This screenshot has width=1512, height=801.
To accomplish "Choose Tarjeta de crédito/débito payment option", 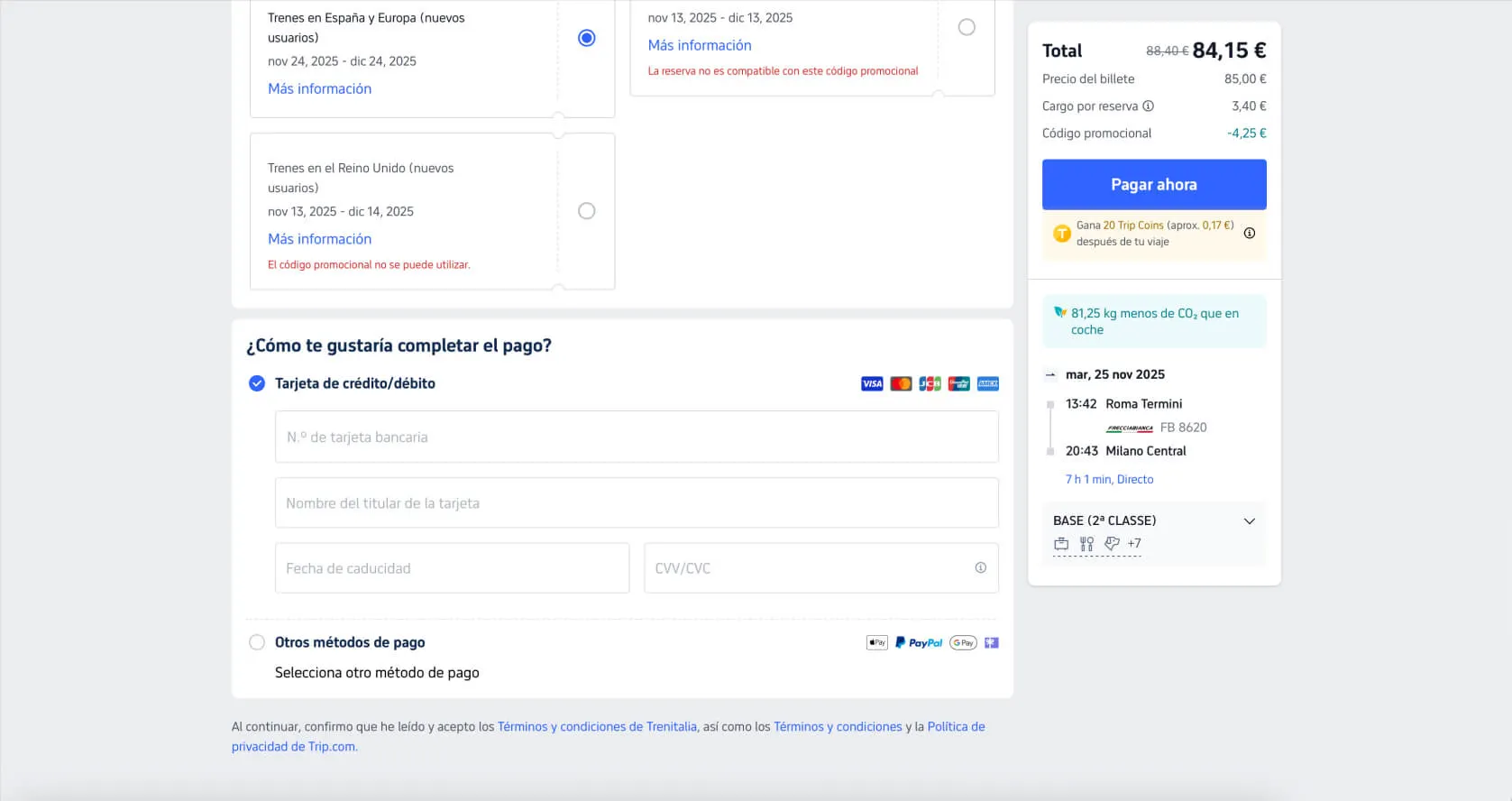I will click(x=257, y=383).
